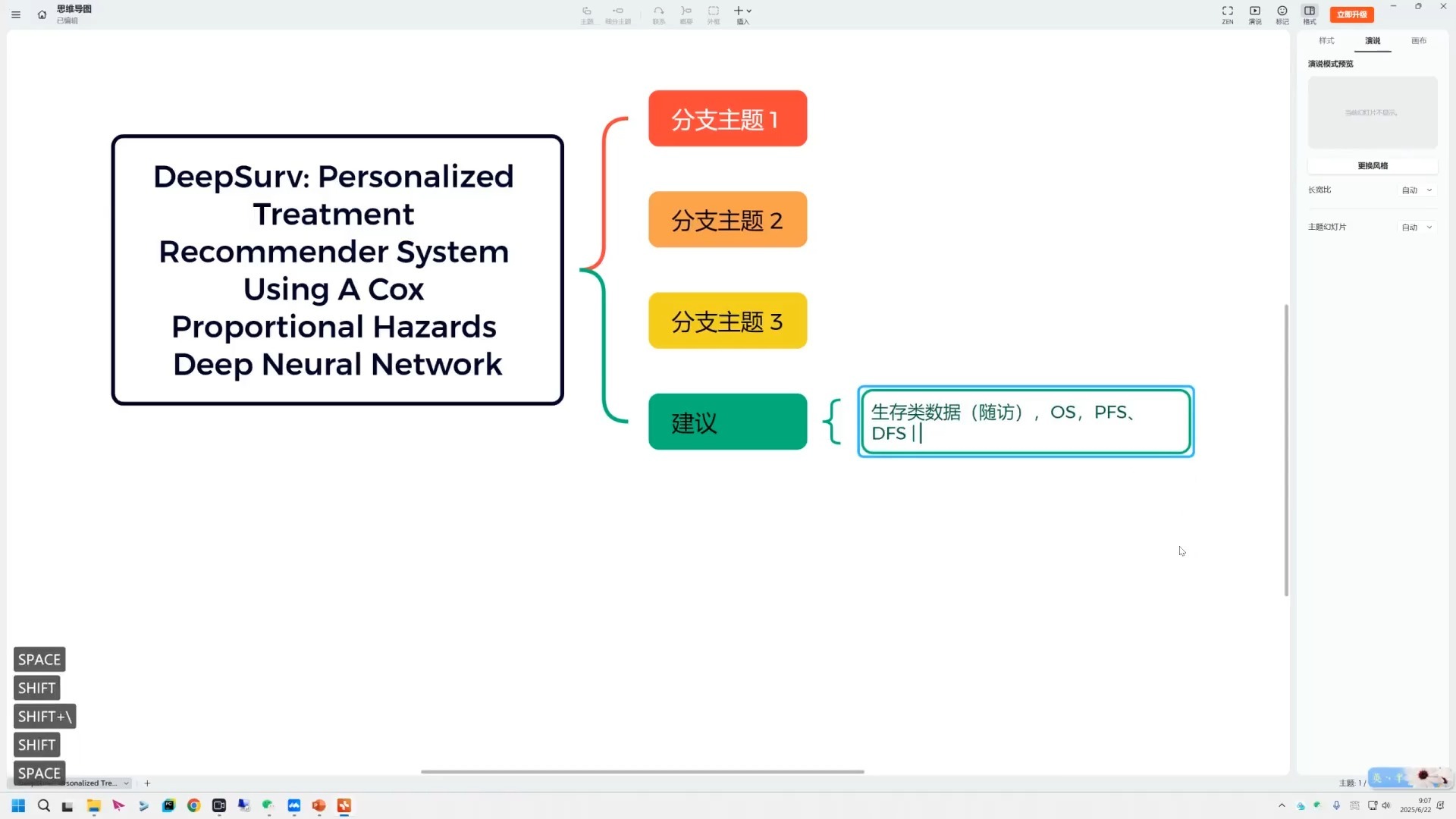Select the green 建议 branch node
The width and height of the screenshot is (1456, 819).
point(727,422)
